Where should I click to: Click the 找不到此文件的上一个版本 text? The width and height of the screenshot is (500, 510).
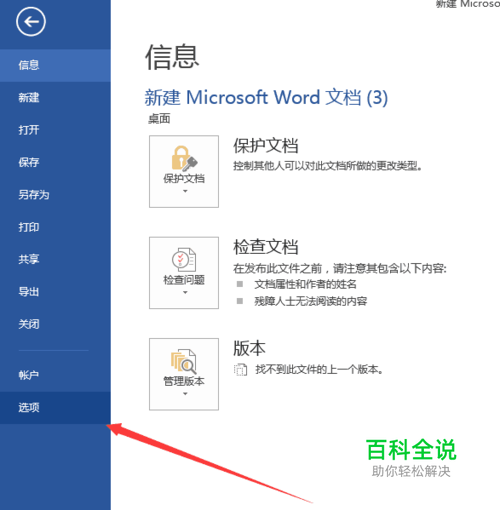tap(319, 370)
